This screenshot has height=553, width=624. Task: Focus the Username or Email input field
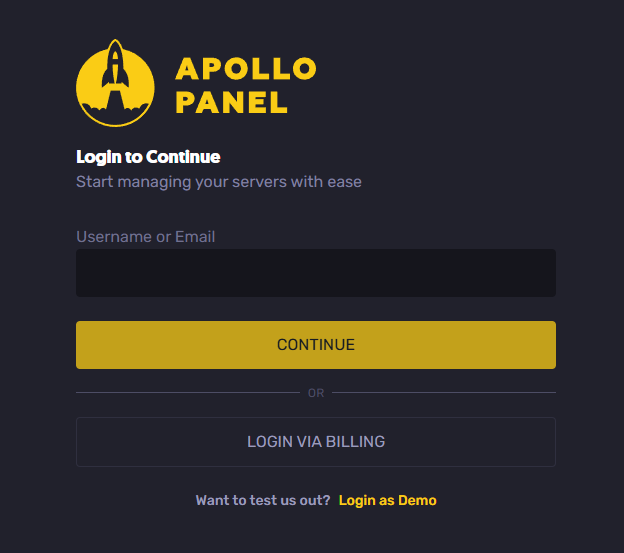click(x=316, y=273)
